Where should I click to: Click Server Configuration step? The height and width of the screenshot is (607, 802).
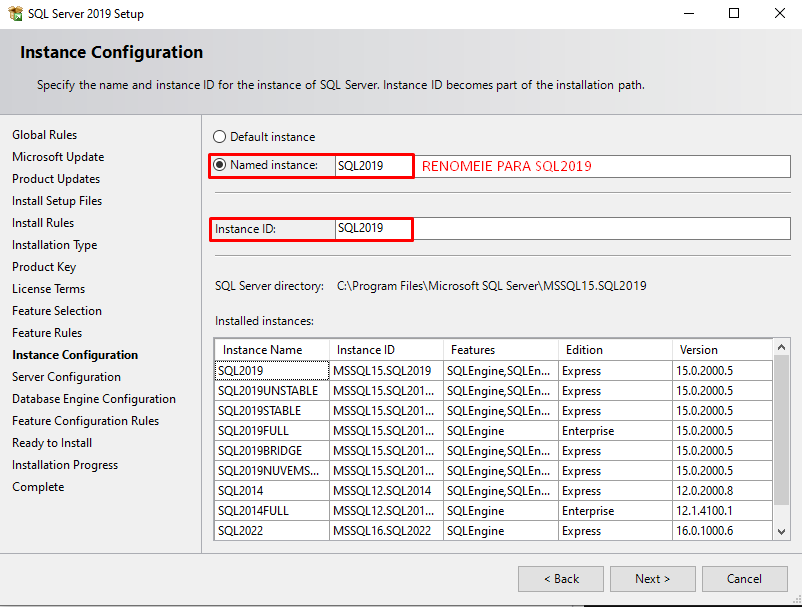coord(66,377)
